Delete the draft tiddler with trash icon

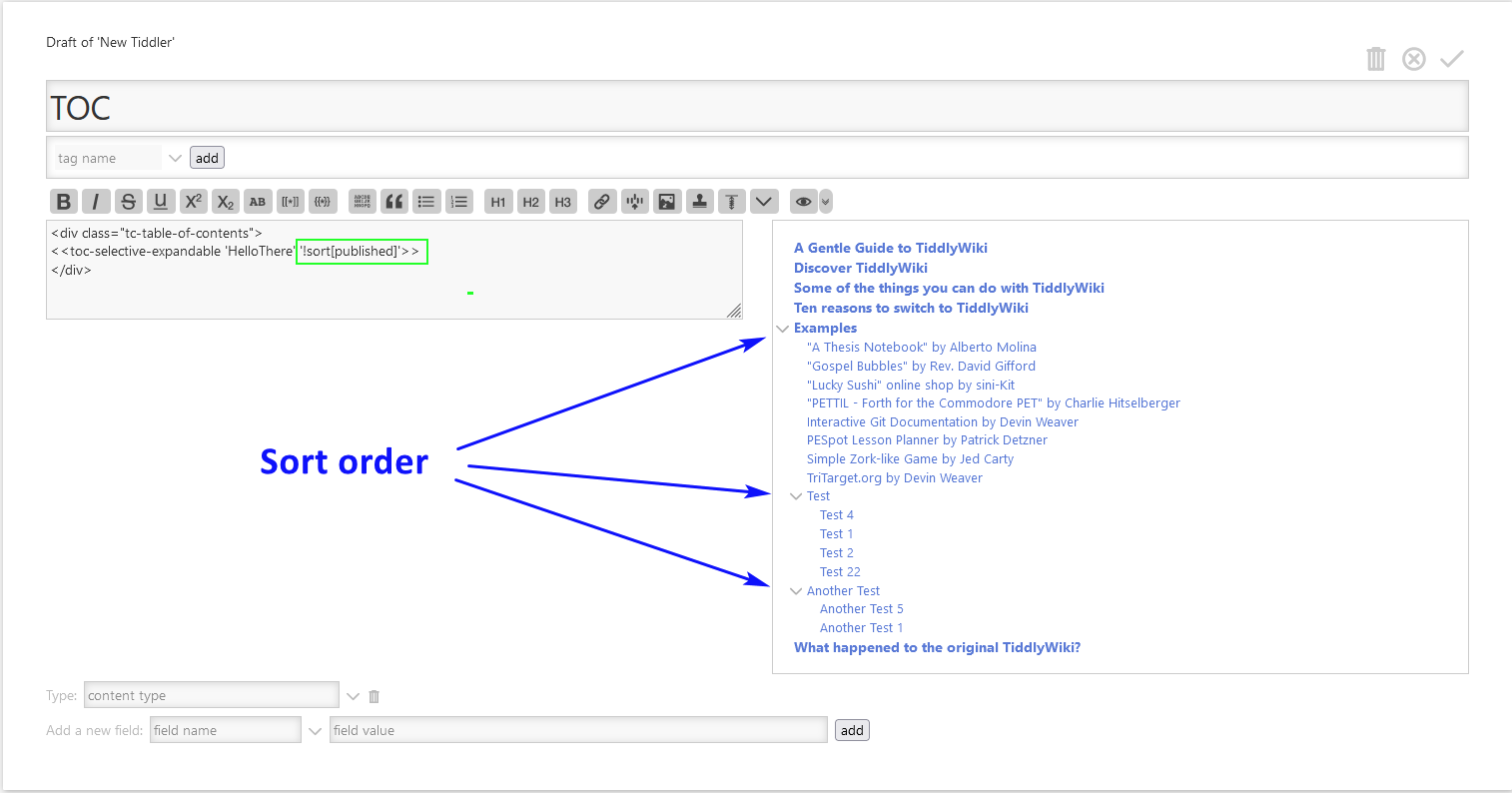(x=1376, y=59)
